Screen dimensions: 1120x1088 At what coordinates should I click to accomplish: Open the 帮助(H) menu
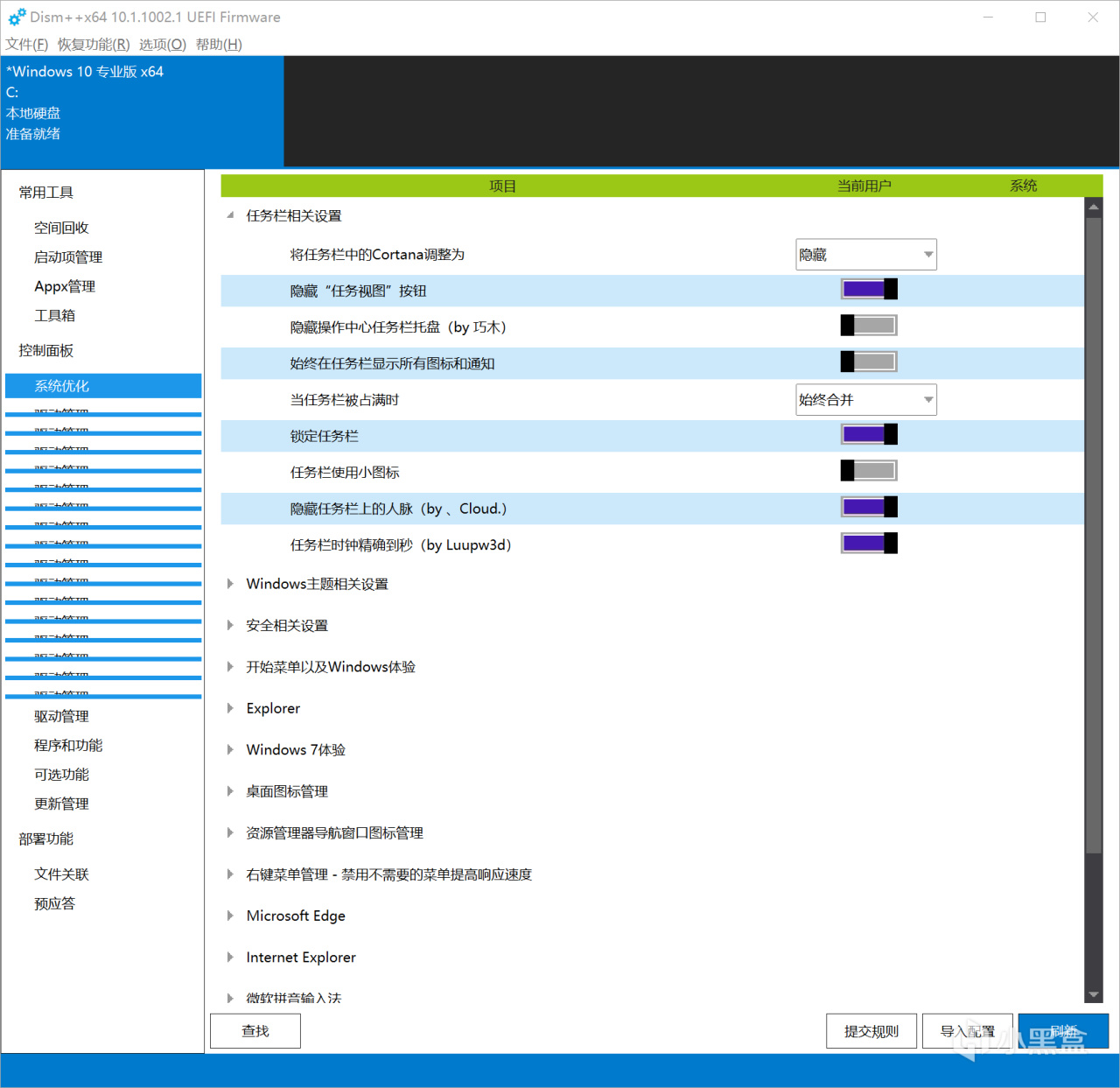click(219, 45)
